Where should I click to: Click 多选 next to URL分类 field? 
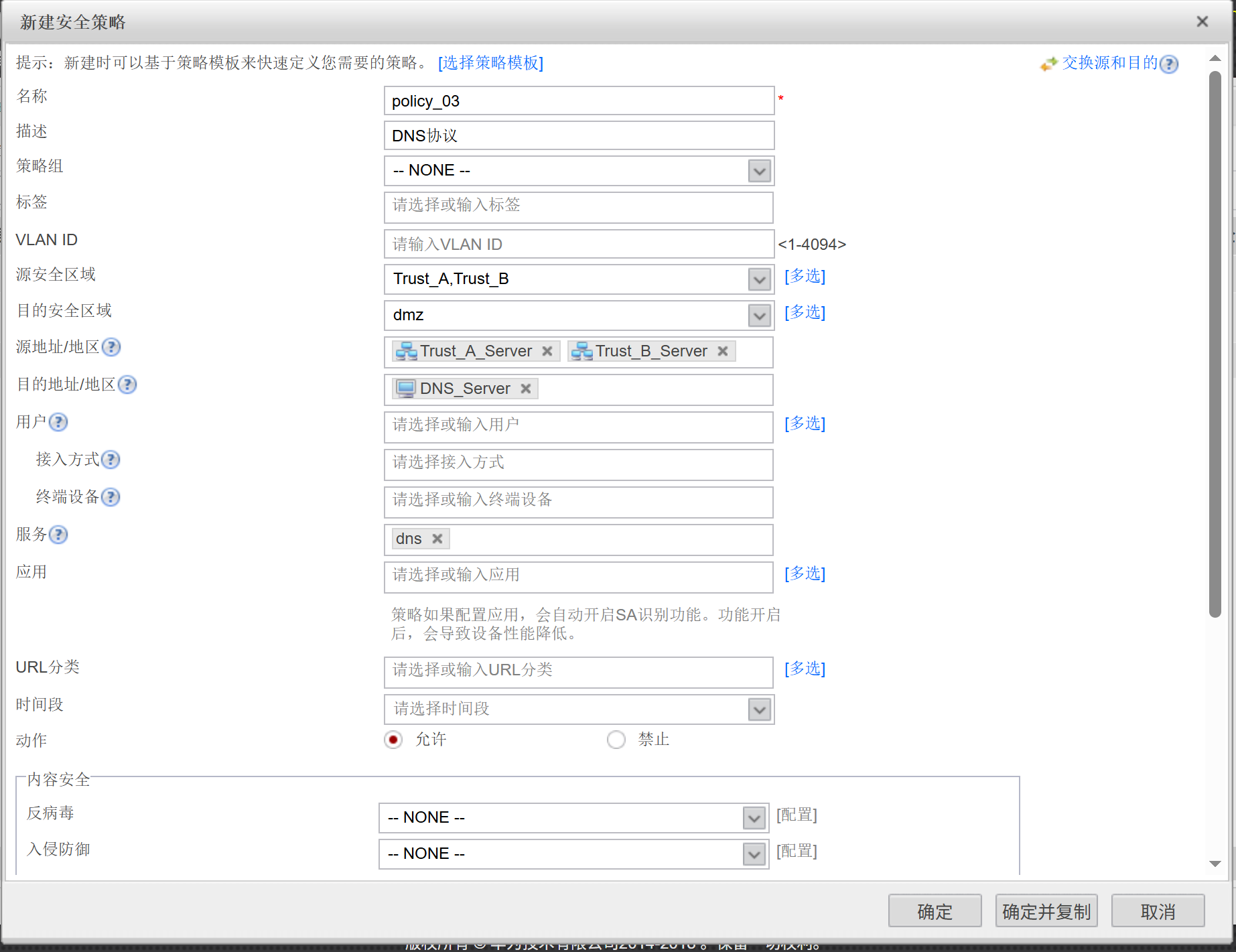(x=805, y=669)
